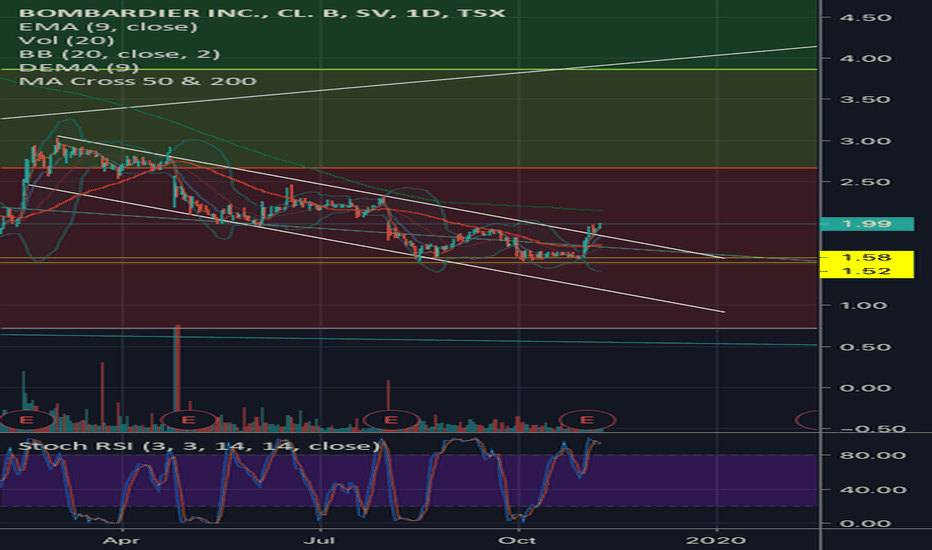The height and width of the screenshot is (550, 932).
Task: Click the 2.50 price axis value
Action: pyautogui.click(x=865, y=182)
